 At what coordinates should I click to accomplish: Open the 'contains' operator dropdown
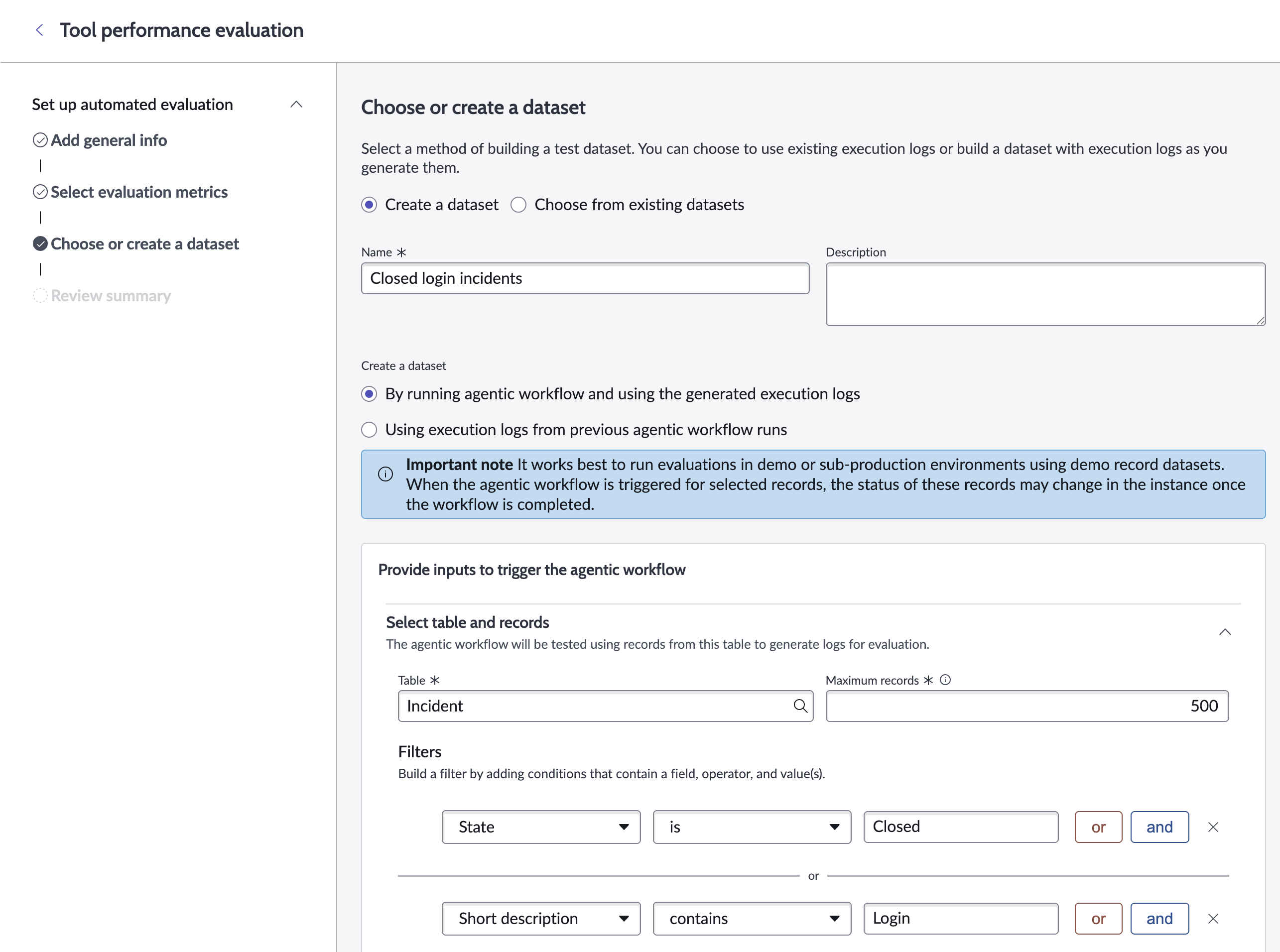[x=752, y=919]
